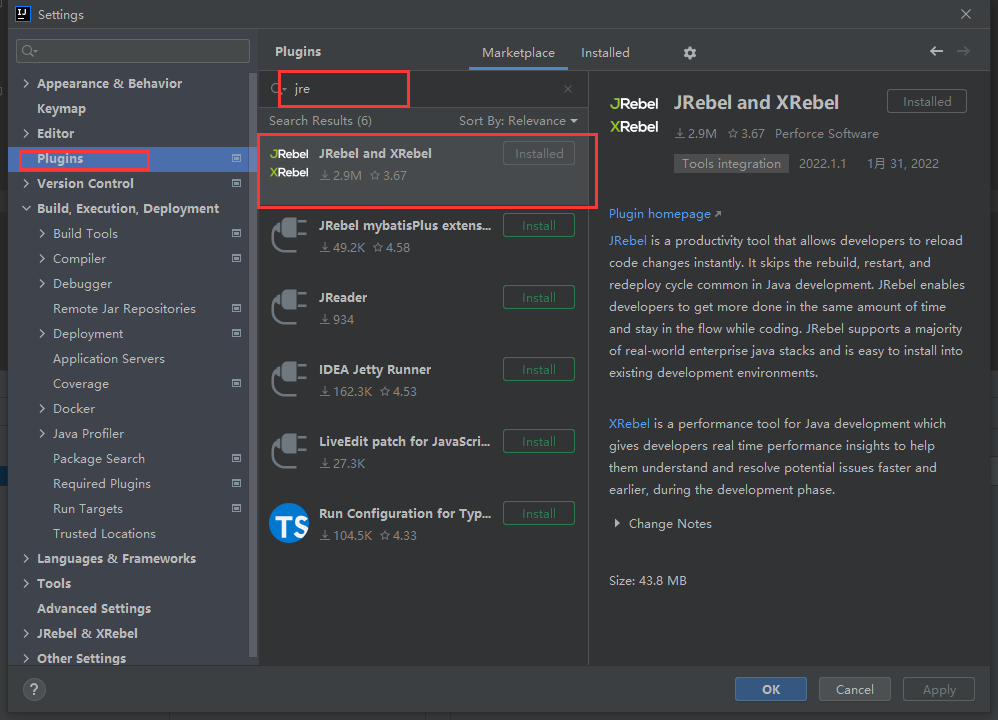Expand the Editor settings node

point(26,134)
